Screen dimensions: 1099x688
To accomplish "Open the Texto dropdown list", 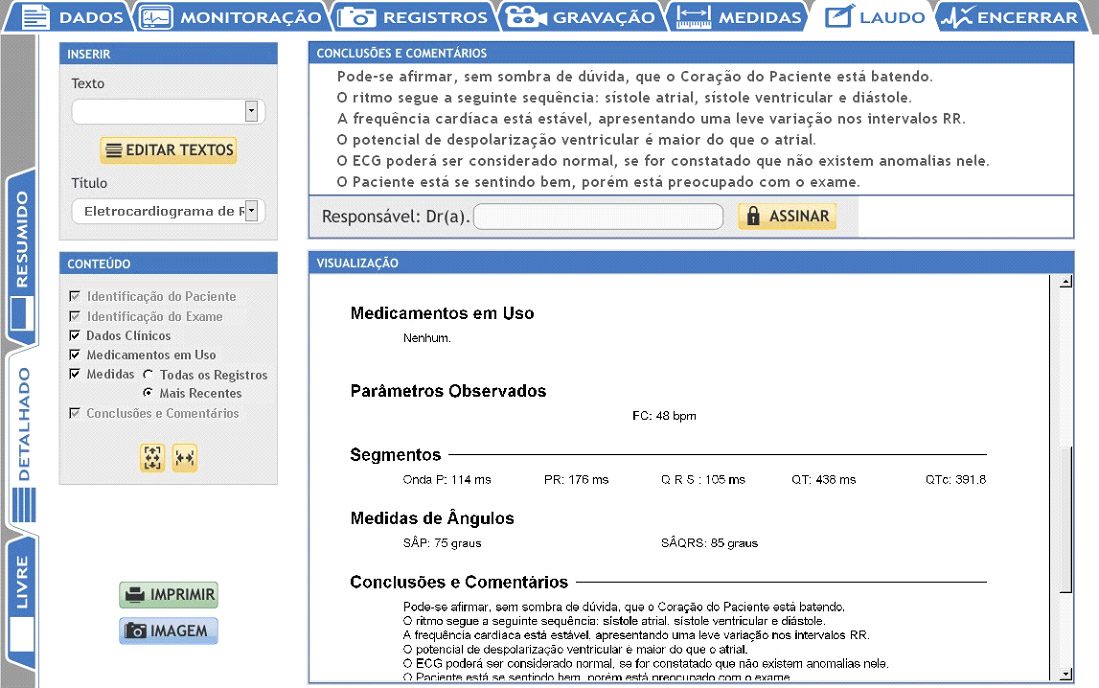I will tap(251, 111).
